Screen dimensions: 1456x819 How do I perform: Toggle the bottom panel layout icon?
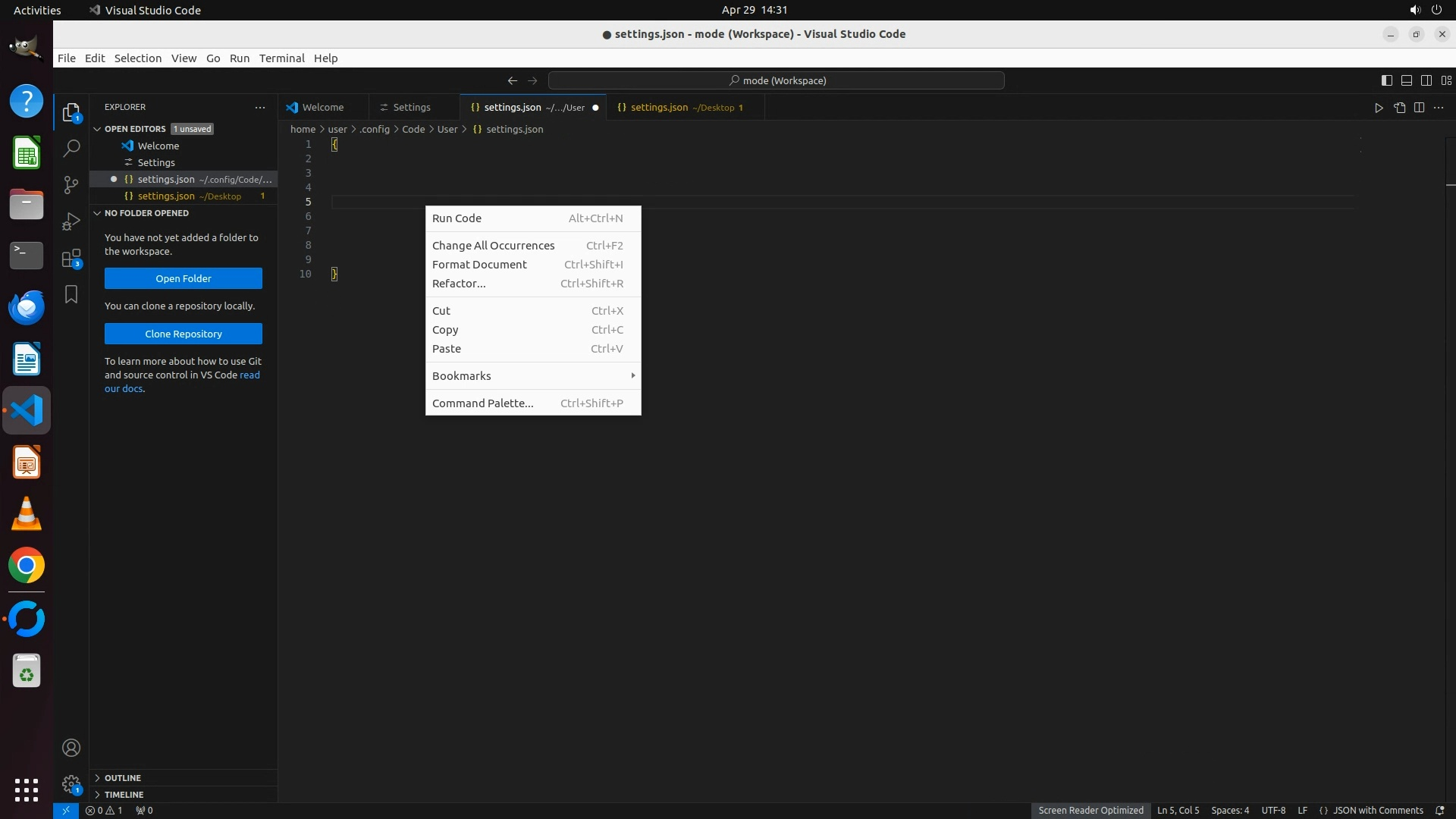[1406, 80]
